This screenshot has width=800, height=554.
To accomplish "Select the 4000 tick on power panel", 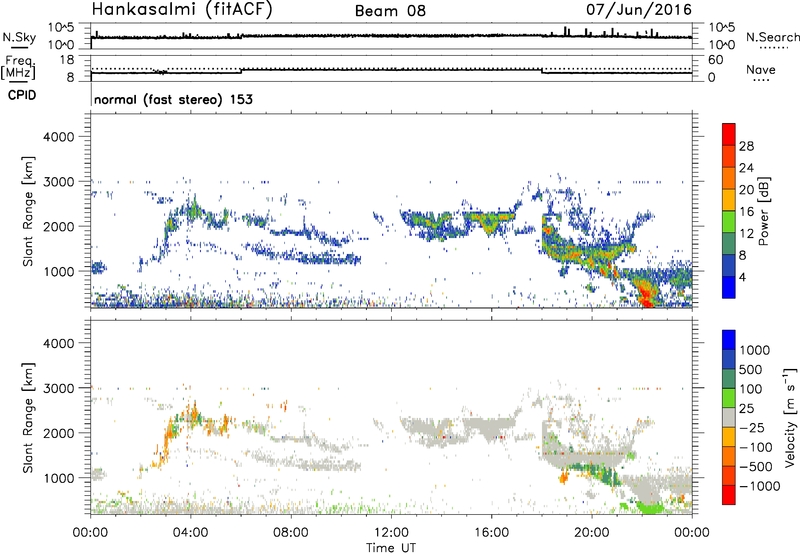I will [58, 137].
